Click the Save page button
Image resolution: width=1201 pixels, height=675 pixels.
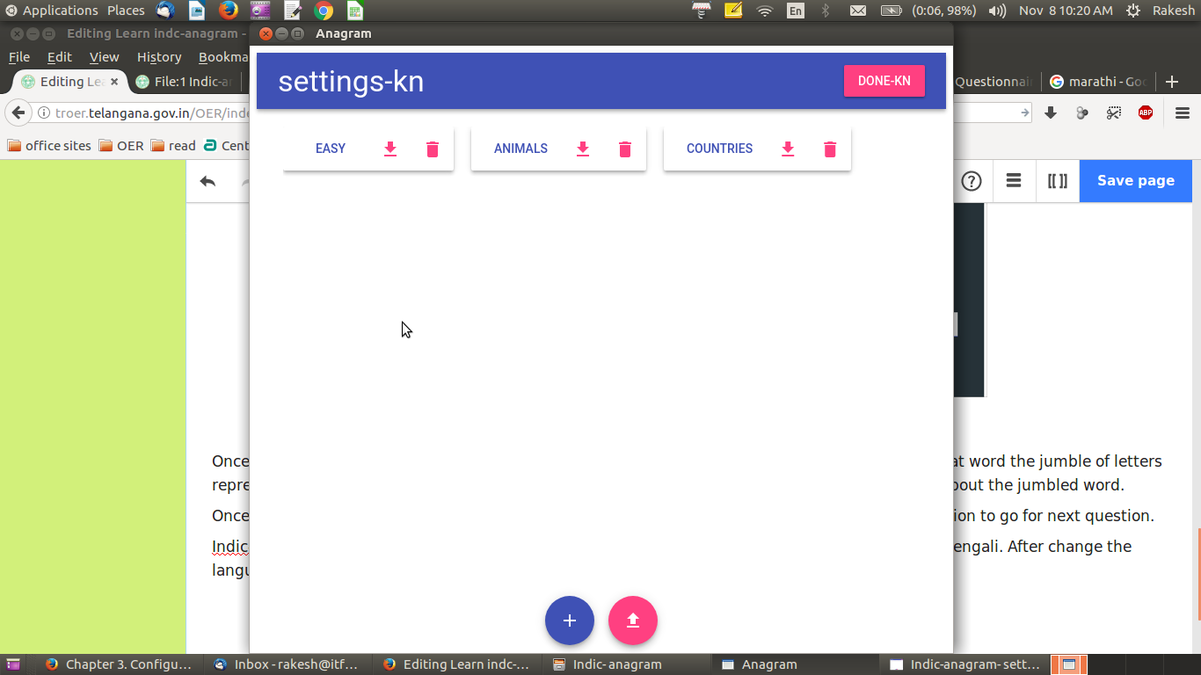click(x=1135, y=181)
